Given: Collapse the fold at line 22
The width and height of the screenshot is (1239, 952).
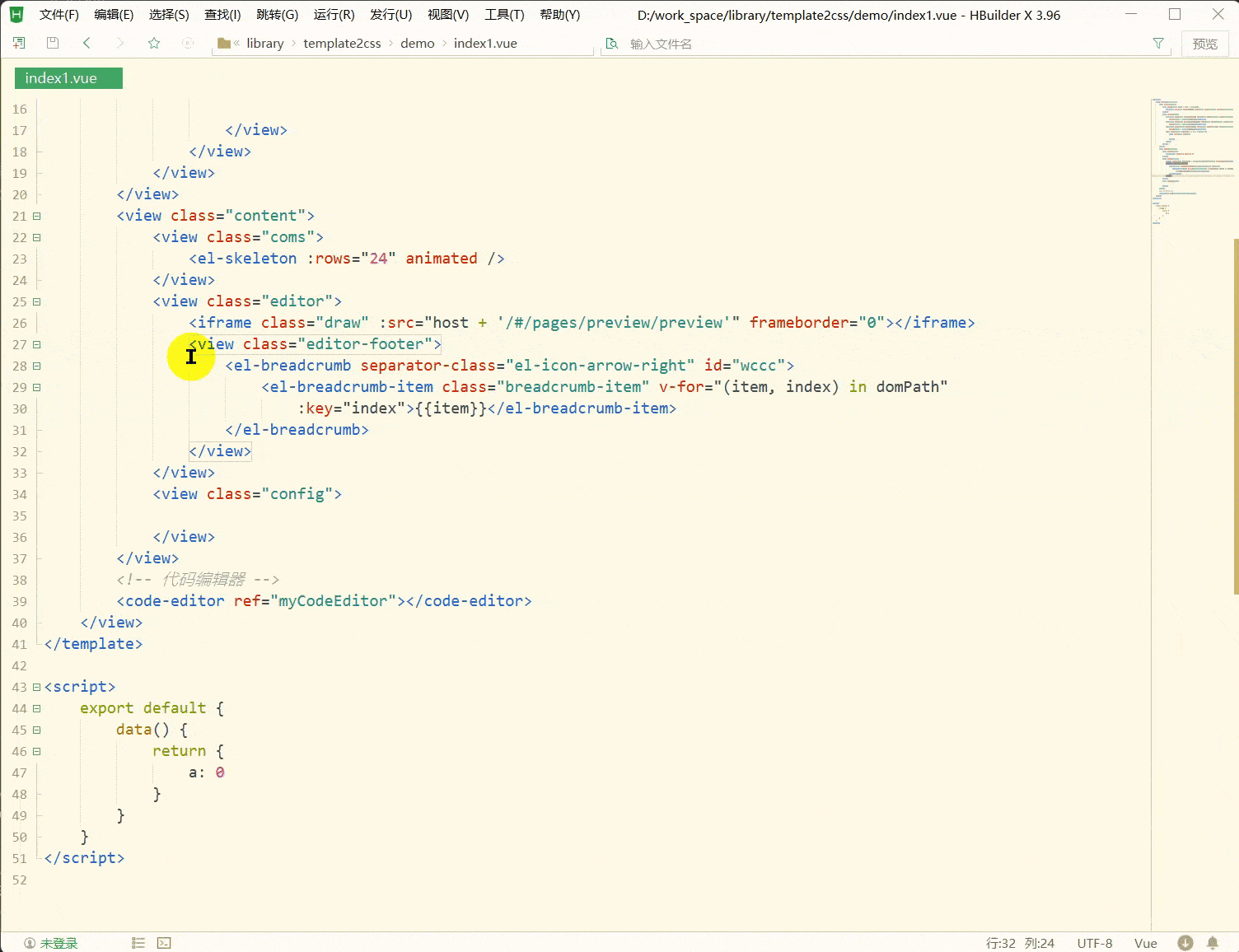Looking at the screenshot, I should pos(36,237).
